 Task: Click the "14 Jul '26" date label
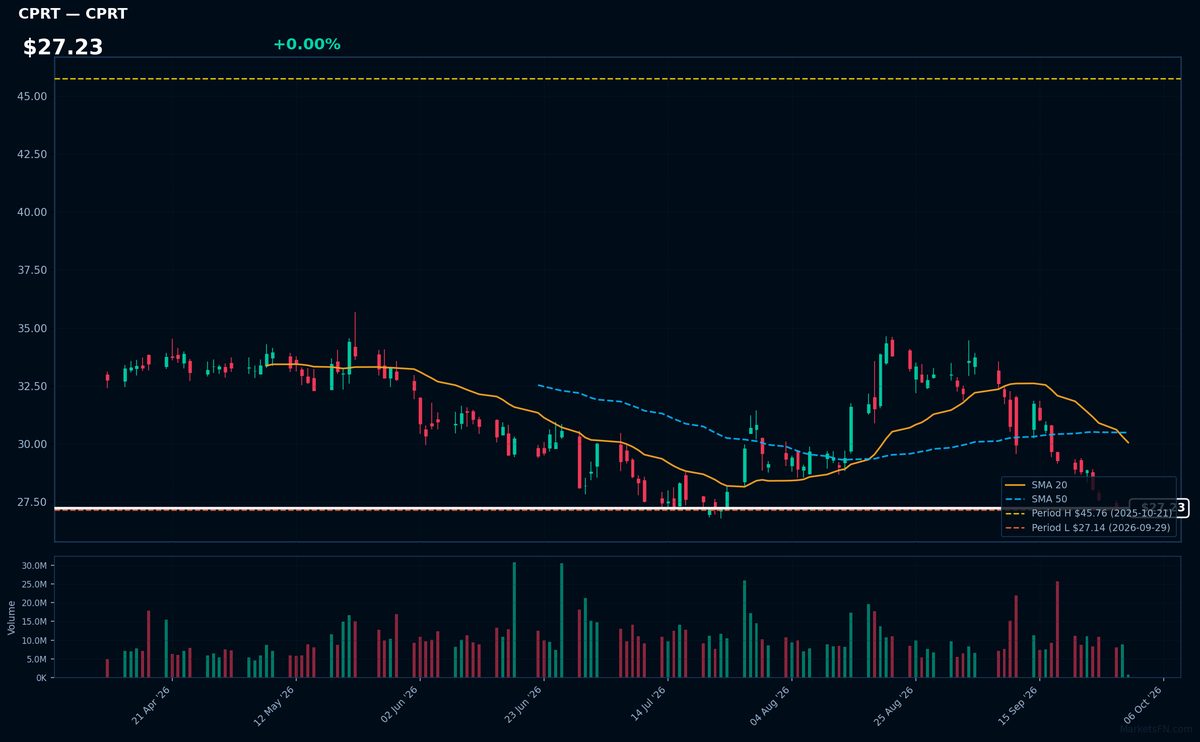[648, 704]
